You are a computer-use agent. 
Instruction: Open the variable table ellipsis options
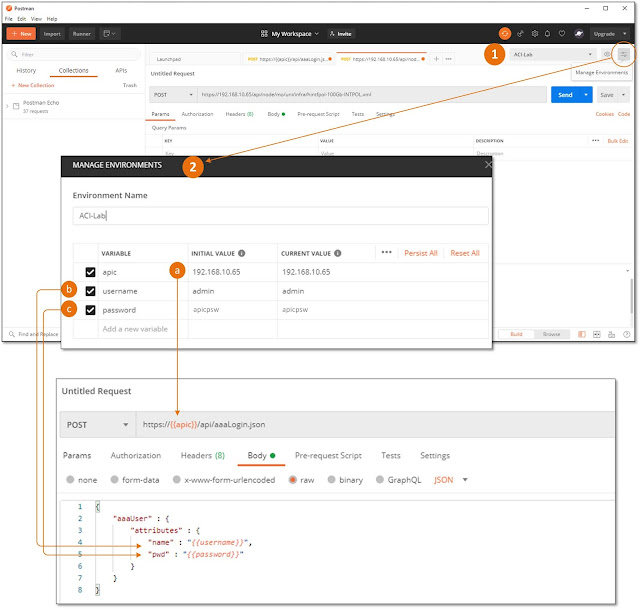386,252
